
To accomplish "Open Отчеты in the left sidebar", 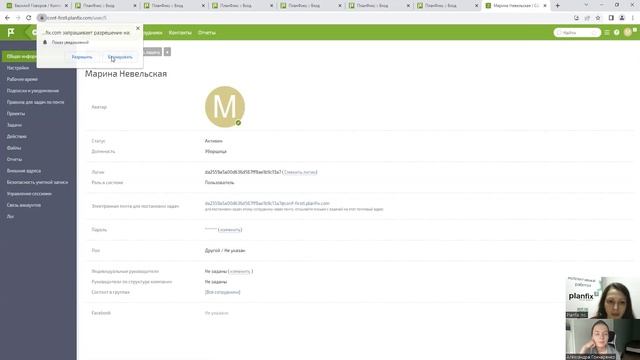I will tap(14, 159).
